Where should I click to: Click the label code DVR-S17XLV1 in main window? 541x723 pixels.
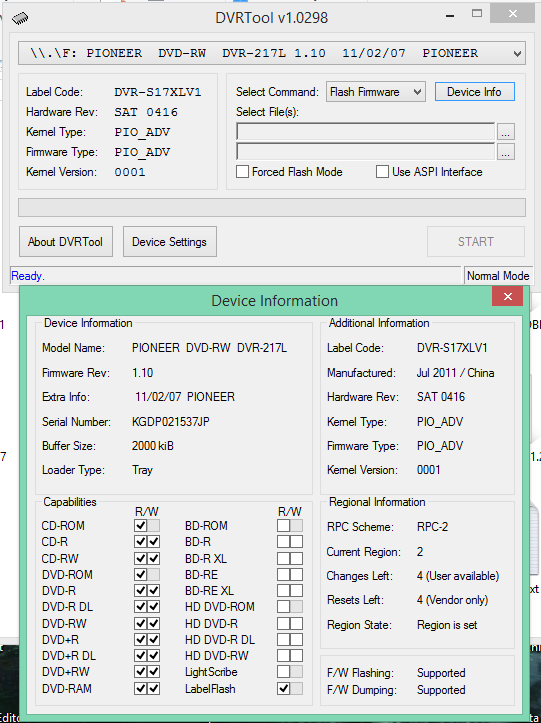tap(158, 92)
